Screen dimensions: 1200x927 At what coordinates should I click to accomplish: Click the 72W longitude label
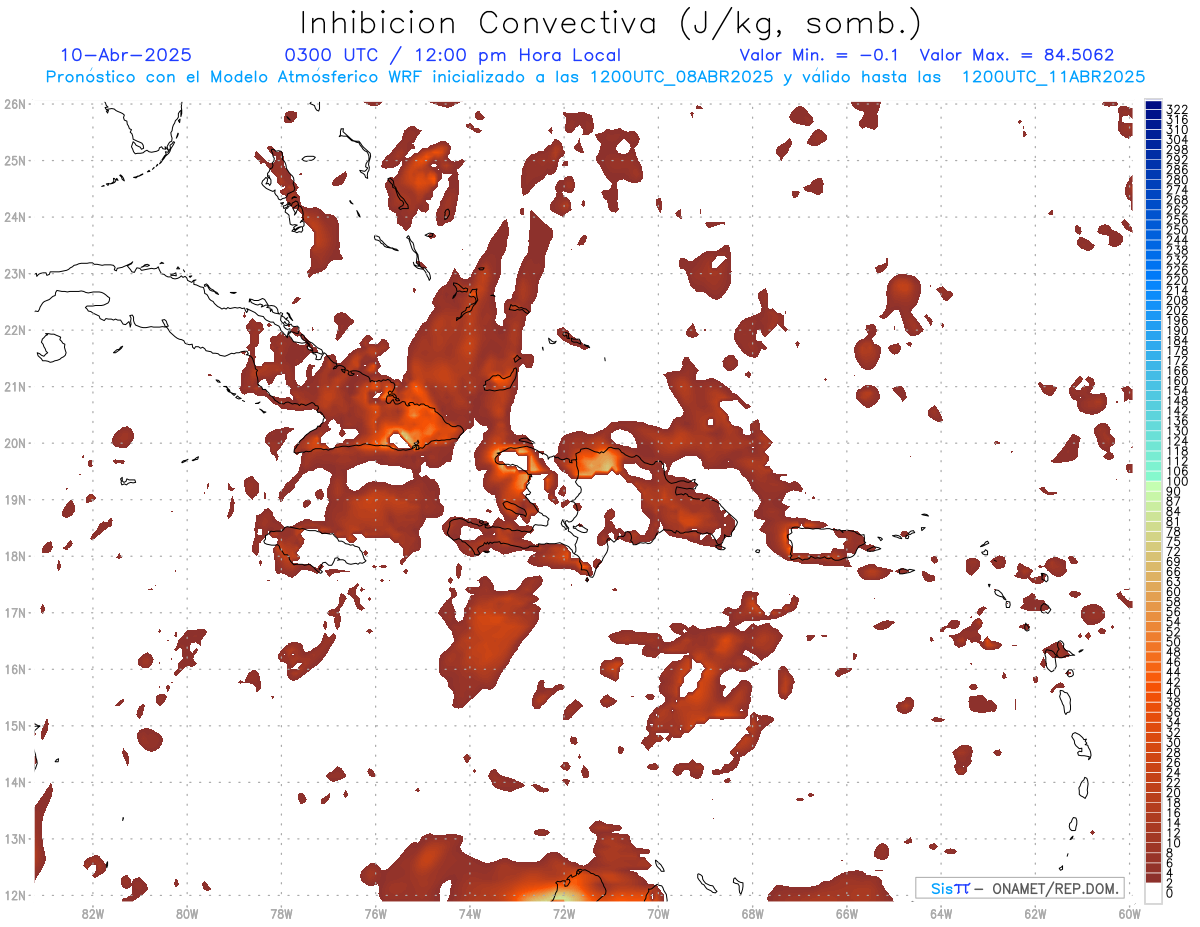click(x=564, y=913)
